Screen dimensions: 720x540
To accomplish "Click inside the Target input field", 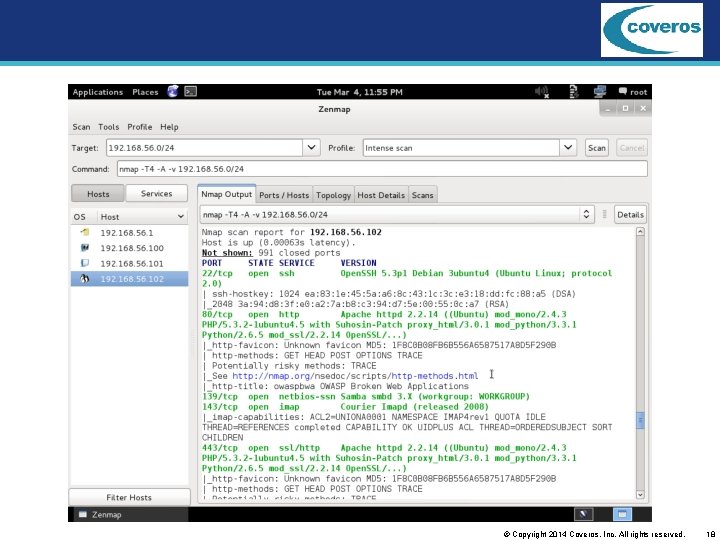I will pyautogui.click(x=204, y=147).
